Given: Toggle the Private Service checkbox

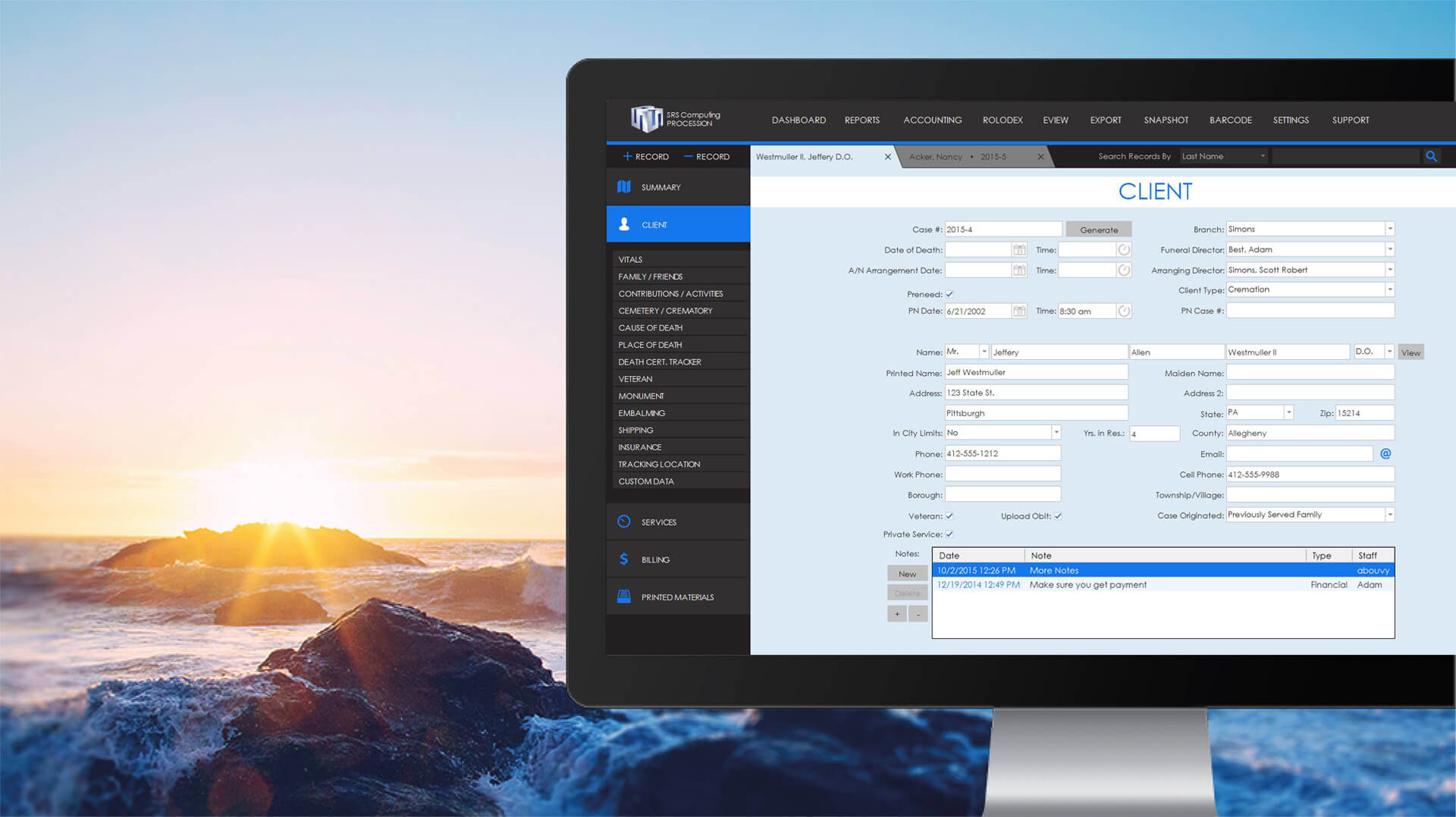Looking at the screenshot, I should click(949, 534).
